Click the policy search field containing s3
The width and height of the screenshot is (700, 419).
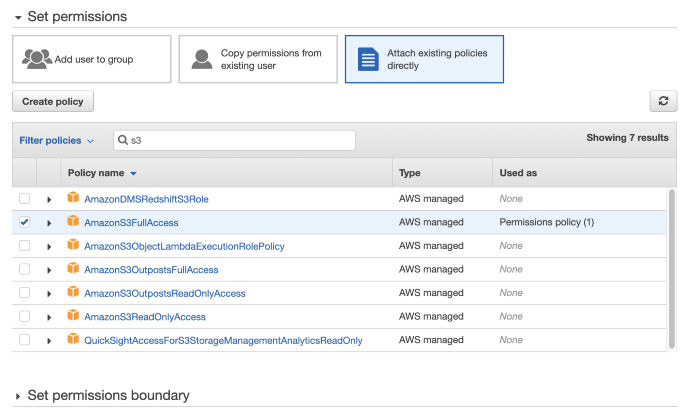coord(234,140)
